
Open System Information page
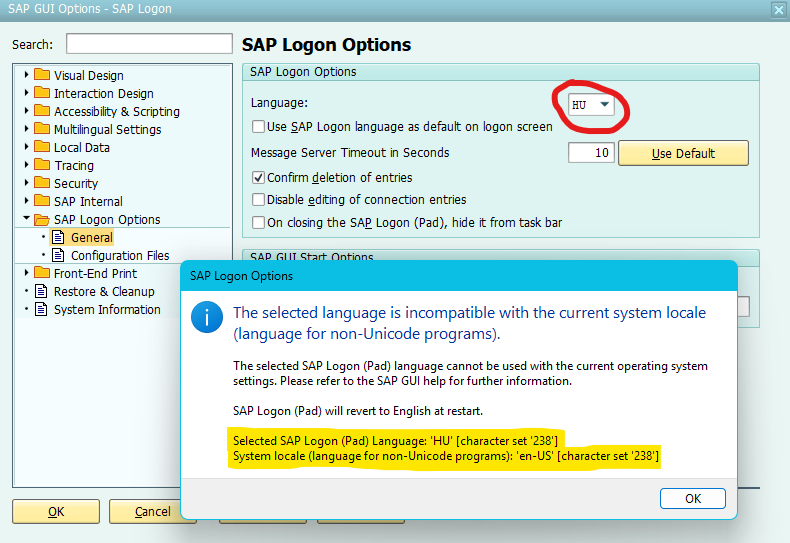click(x=107, y=309)
